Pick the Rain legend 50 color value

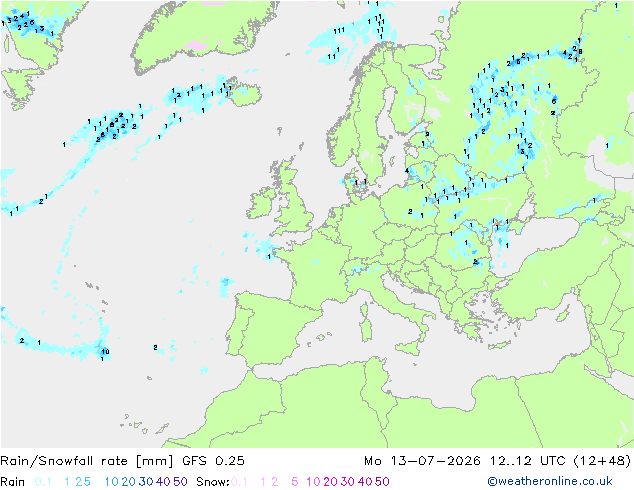(x=180, y=482)
